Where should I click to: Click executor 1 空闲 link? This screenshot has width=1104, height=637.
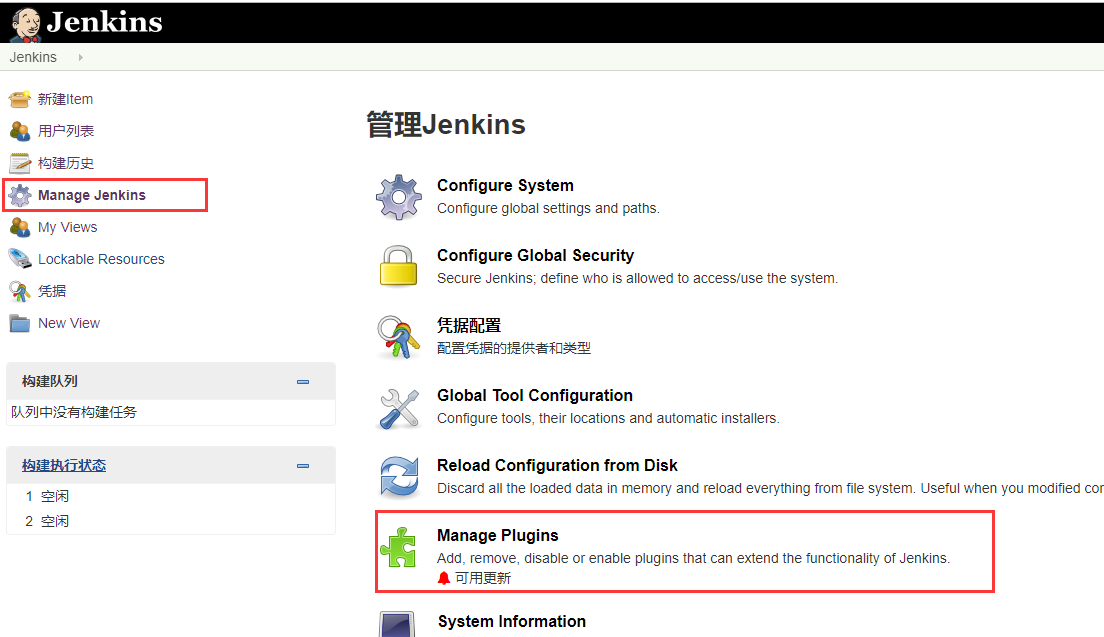tap(53, 495)
